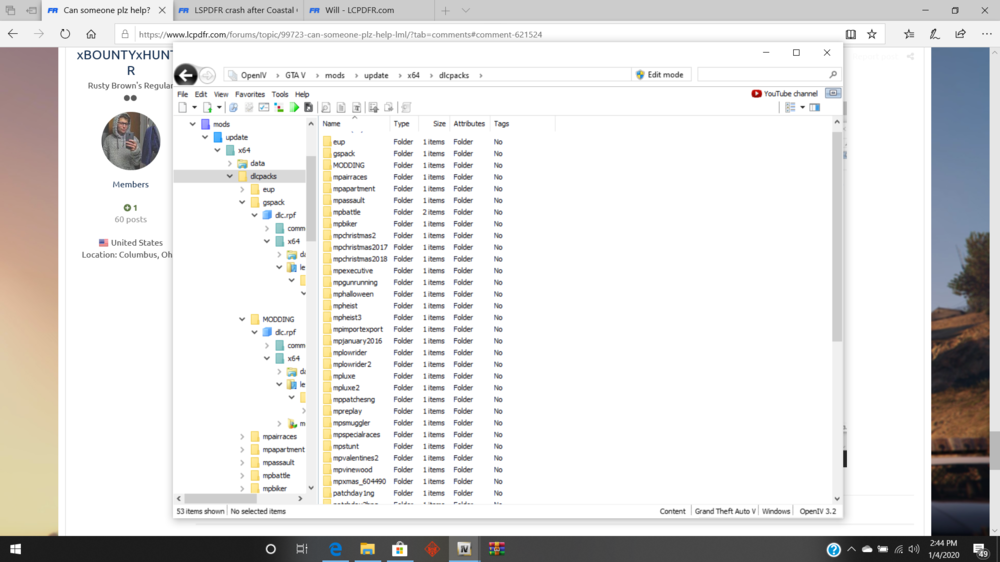Collapse the MODDING node in tree
The image size is (1000, 562).
242,319
